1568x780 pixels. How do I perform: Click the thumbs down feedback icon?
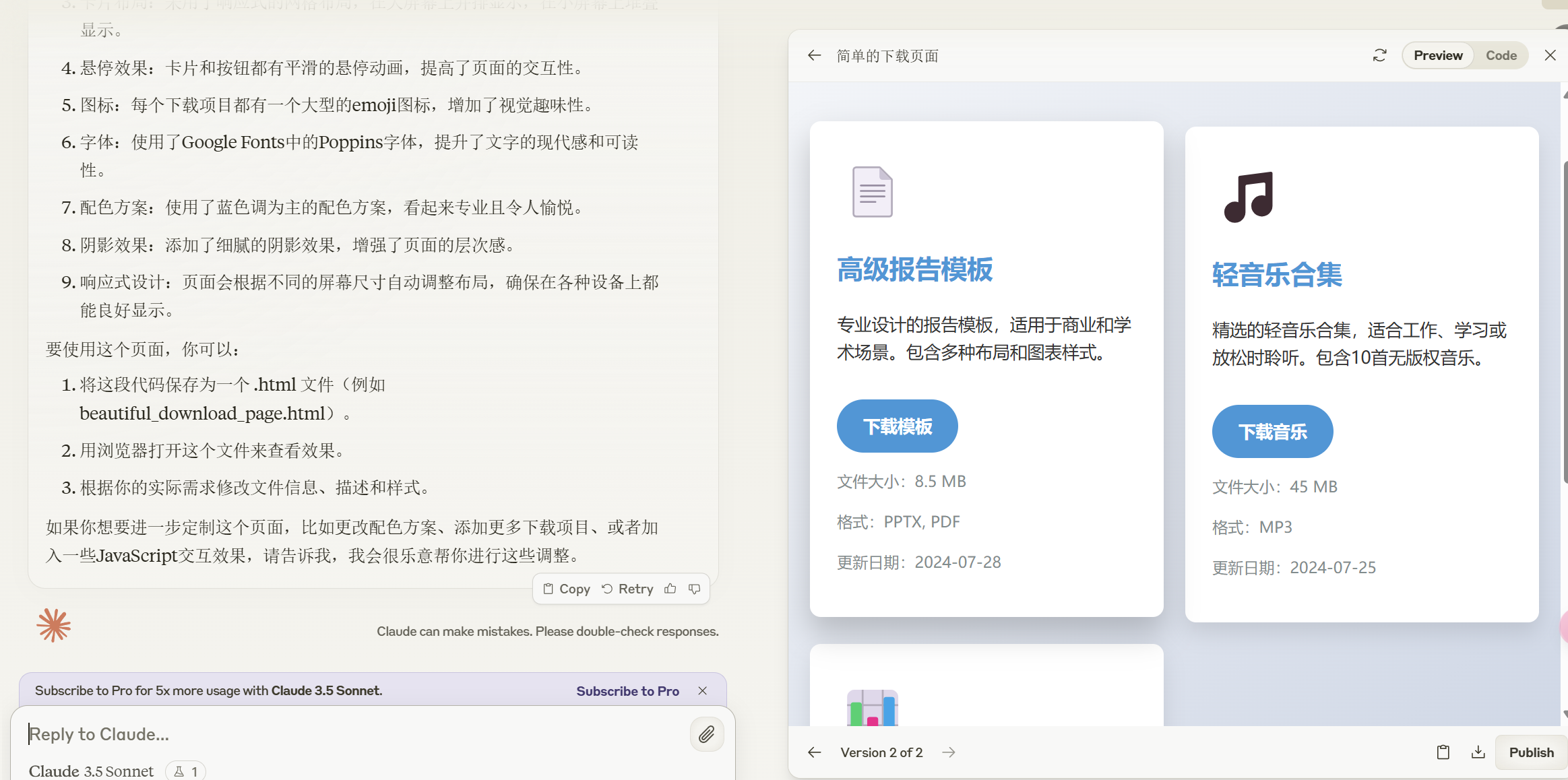pos(694,589)
